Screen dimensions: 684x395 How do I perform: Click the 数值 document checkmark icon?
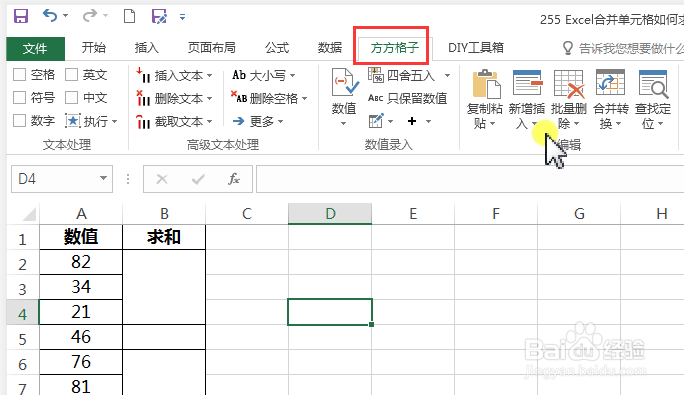click(x=345, y=82)
